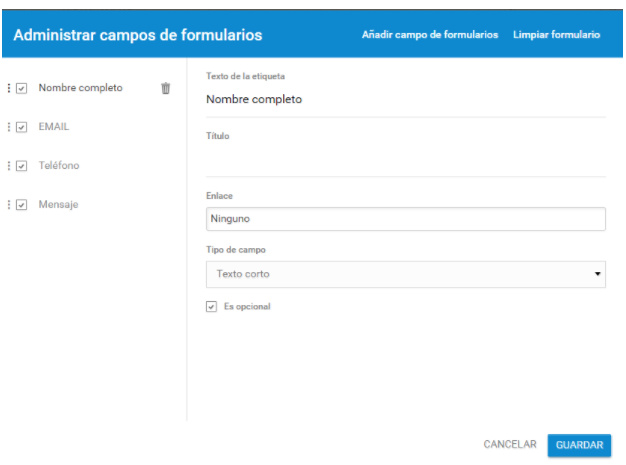Delete the Nombre completo field via trash icon
The height and width of the screenshot is (465, 626).
pyautogui.click(x=165, y=88)
